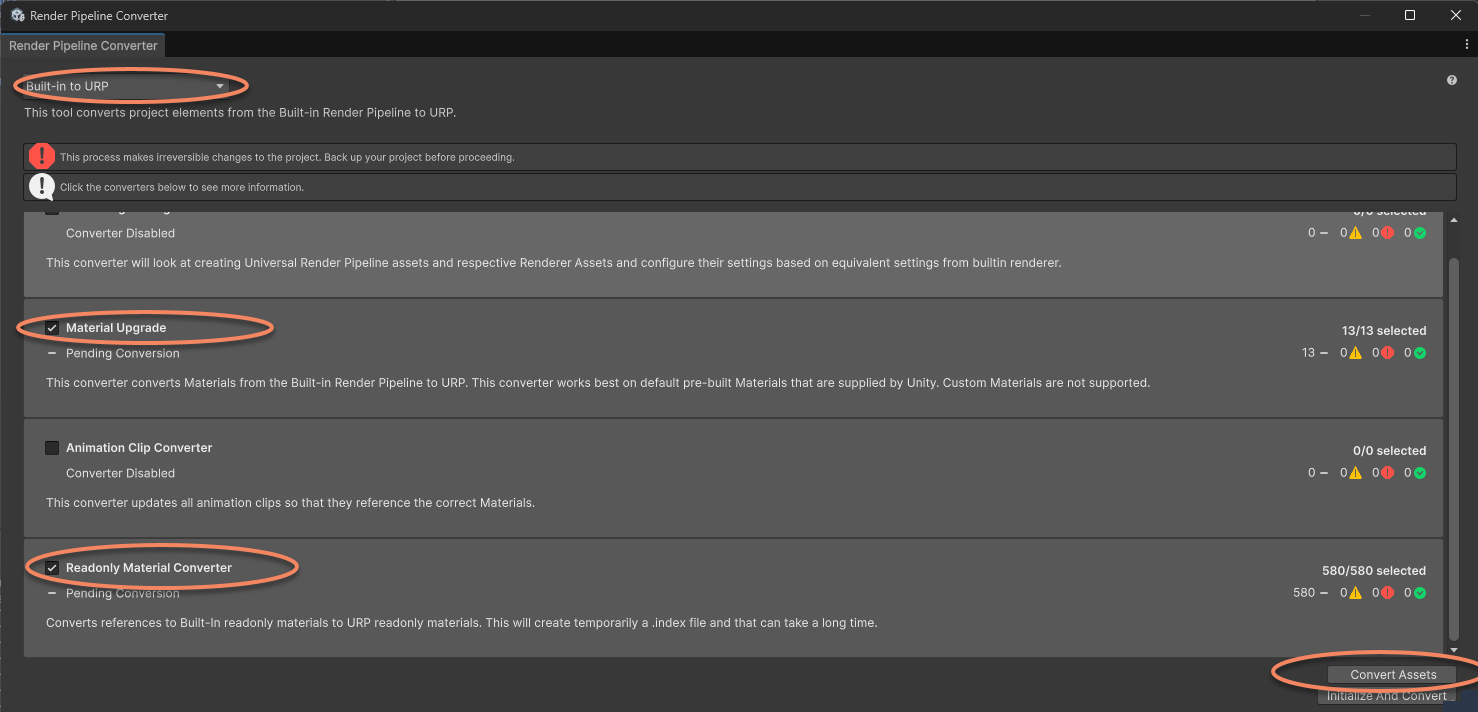
Task: Disable the Readonly Material Converter
Action: pyautogui.click(x=51, y=567)
